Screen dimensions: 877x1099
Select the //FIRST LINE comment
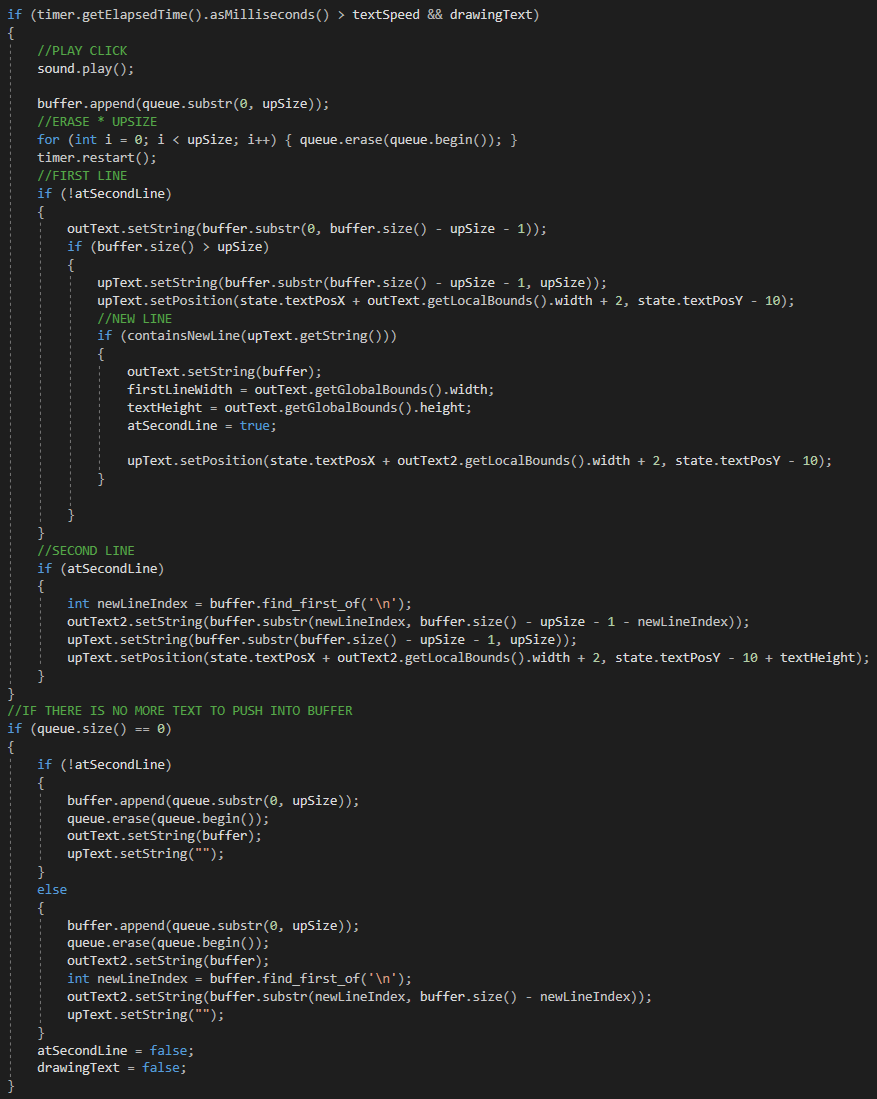(82, 175)
